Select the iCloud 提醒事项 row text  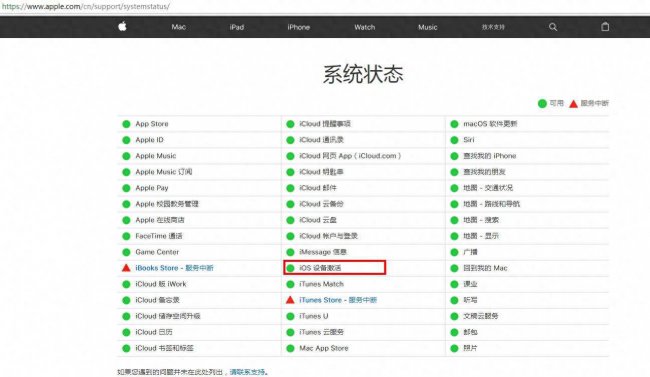(x=325, y=124)
